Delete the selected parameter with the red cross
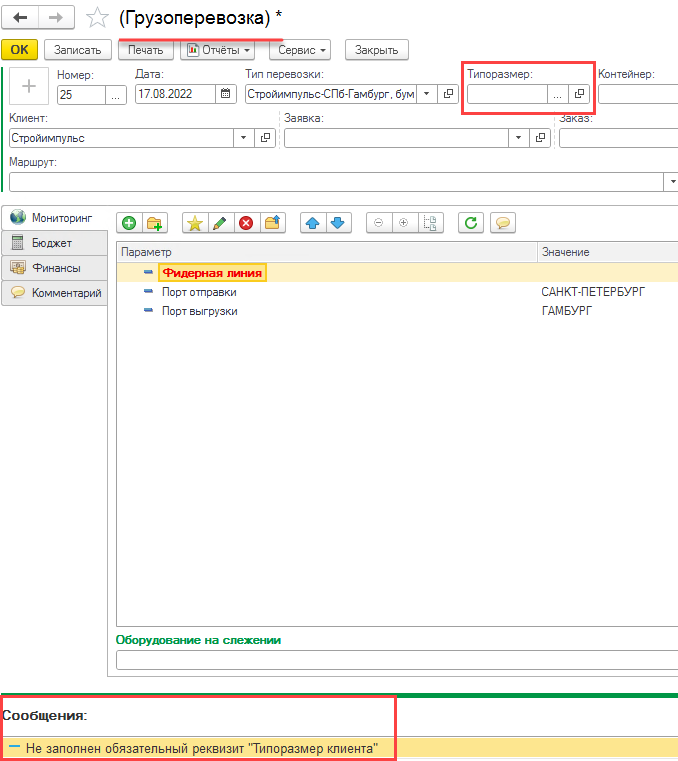This screenshot has height=761, width=678. 247,223
